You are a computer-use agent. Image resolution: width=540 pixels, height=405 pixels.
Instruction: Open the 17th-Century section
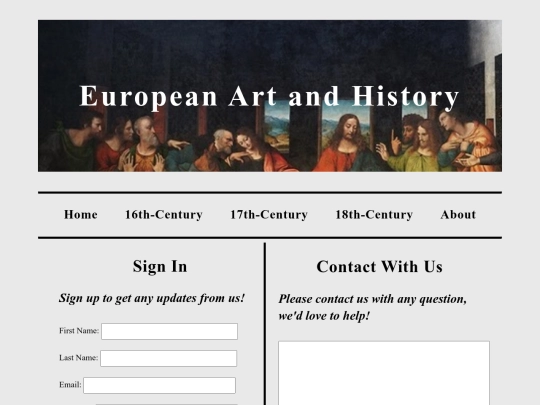(269, 215)
